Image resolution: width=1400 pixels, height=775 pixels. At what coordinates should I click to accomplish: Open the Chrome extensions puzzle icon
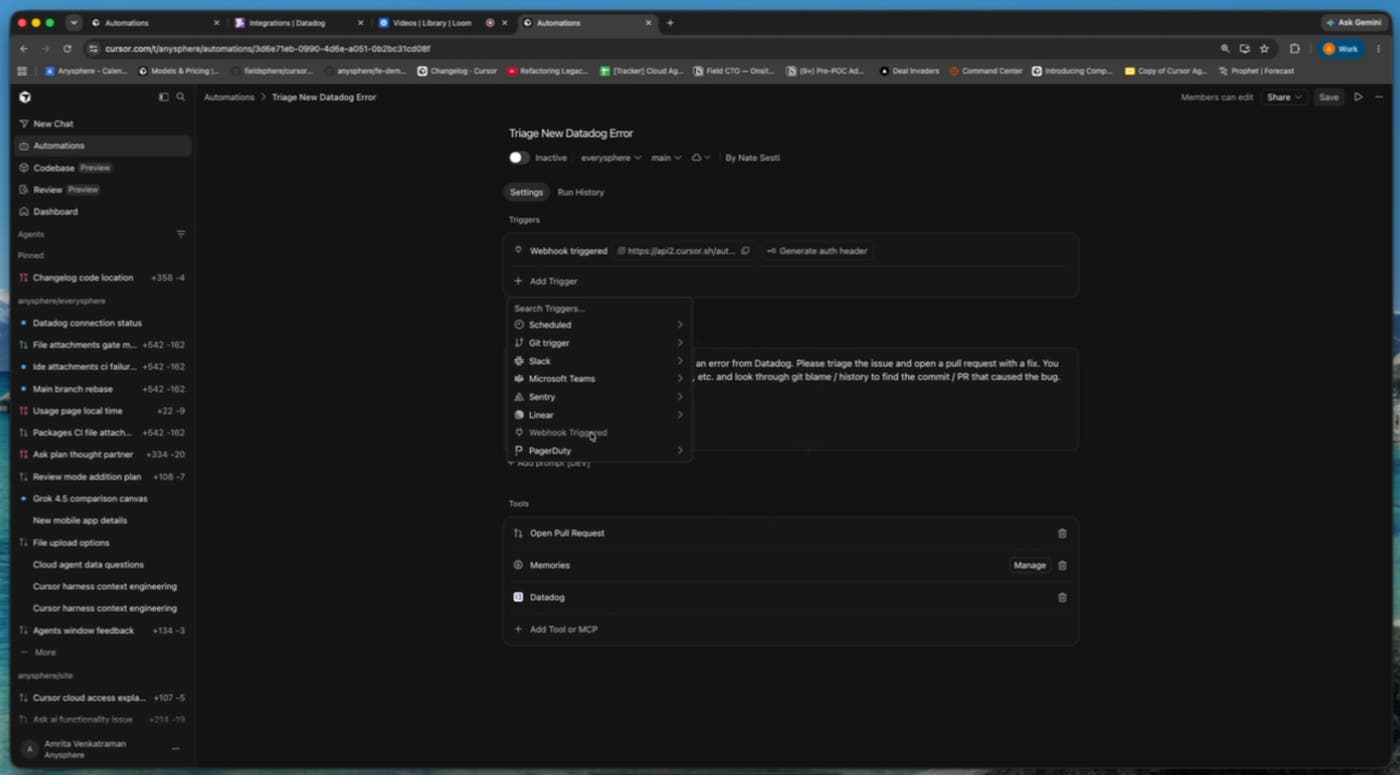point(1294,48)
